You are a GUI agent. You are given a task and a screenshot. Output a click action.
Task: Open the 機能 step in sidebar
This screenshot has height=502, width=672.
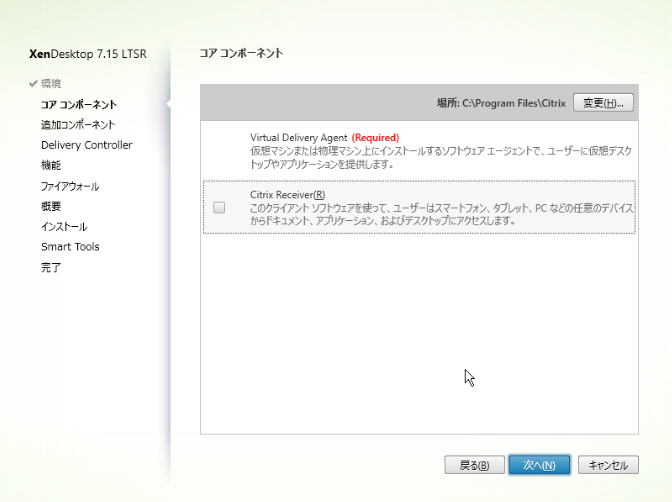pyautogui.click(x=51, y=165)
